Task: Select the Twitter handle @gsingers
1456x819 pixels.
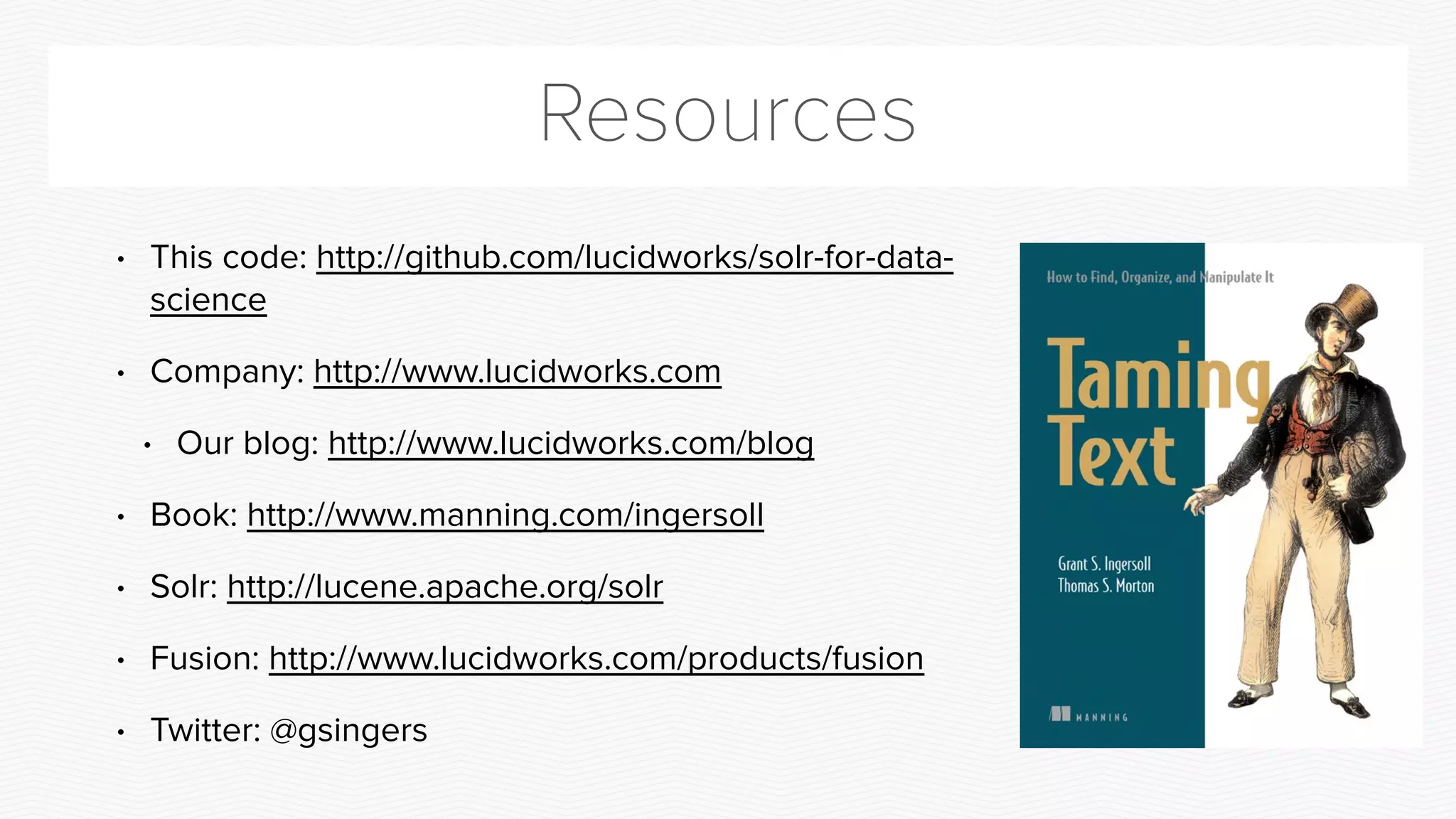Action: tap(348, 731)
